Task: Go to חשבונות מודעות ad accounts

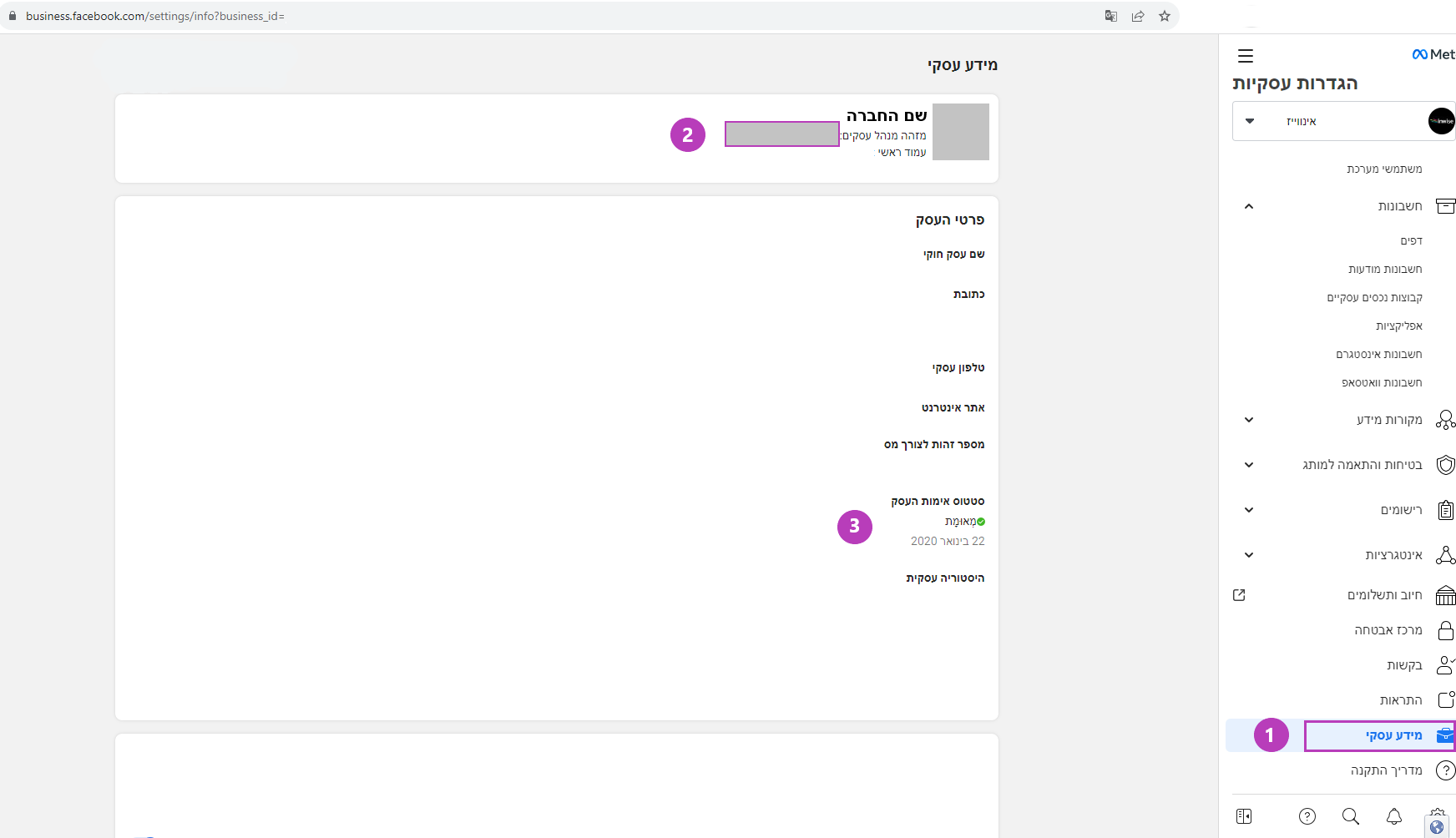Action: point(1384,269)
